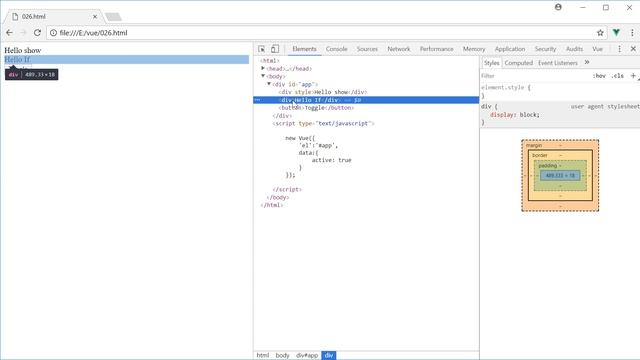Open the Performance tab

pos(436,49)
